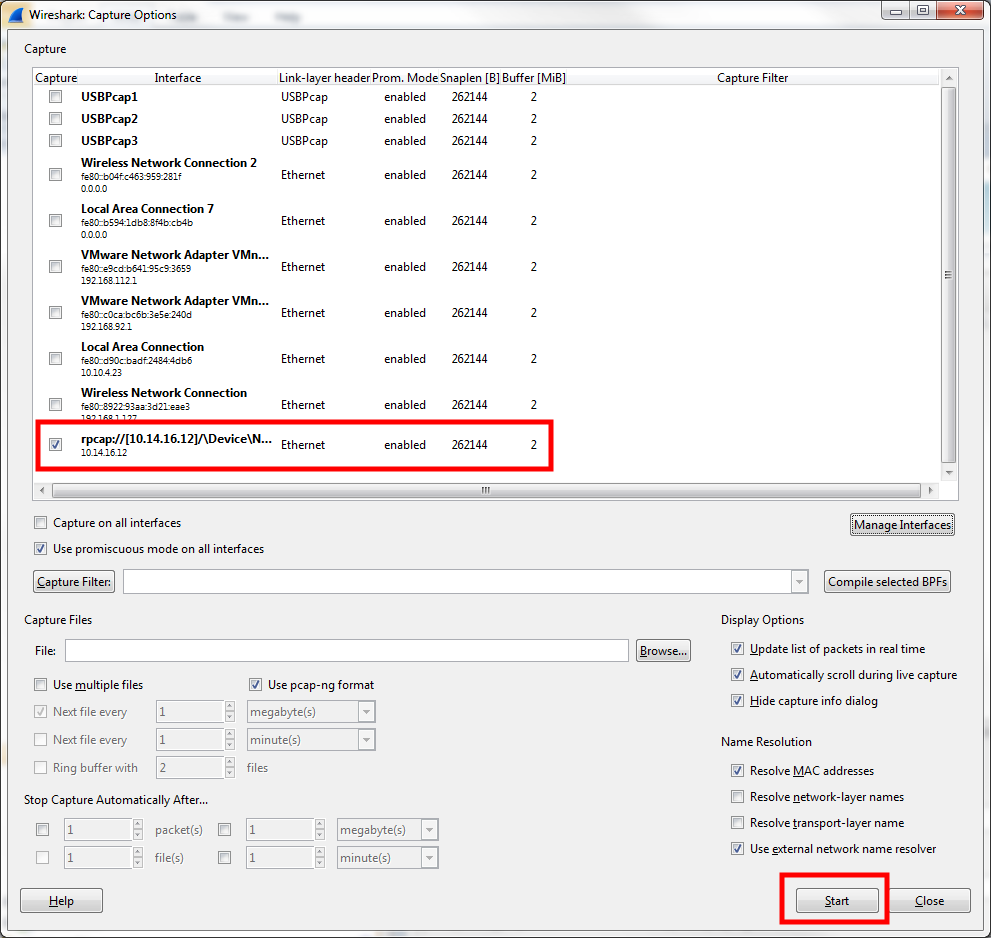
Task: Click the Start capture button
Action: [x=837, y=901]
